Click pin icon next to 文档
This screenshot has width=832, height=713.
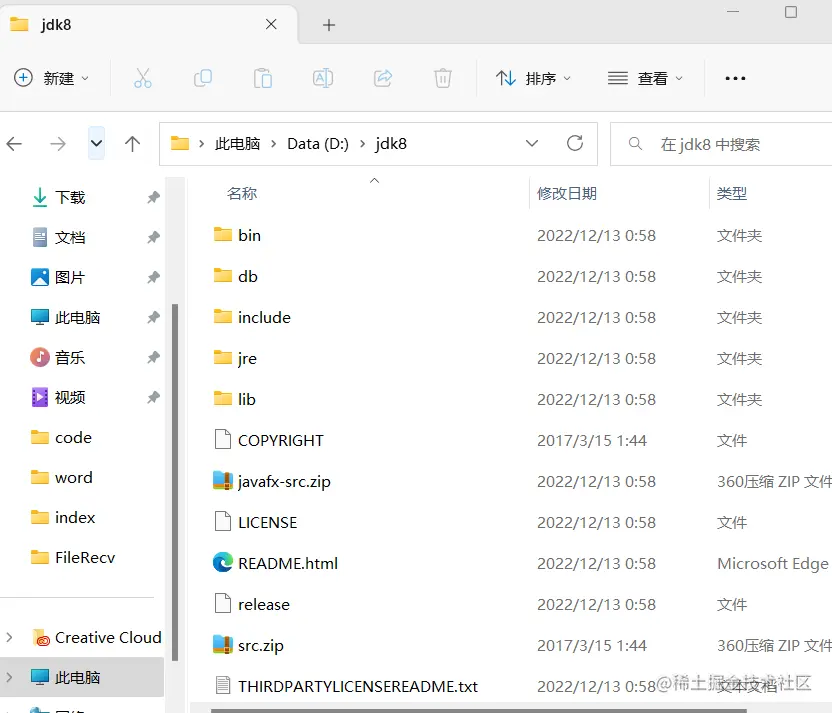click(153, 237)
